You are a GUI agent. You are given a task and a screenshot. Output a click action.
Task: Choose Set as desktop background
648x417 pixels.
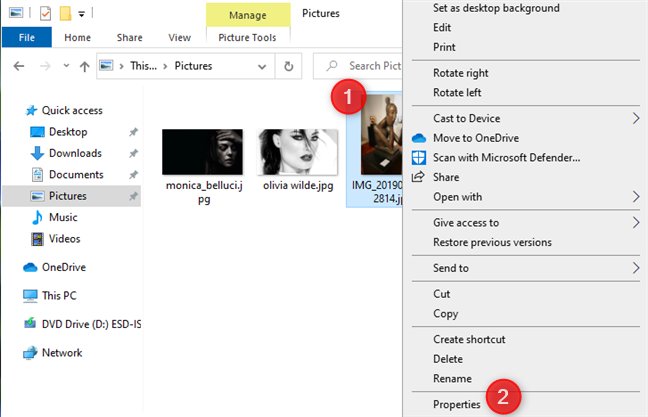pos(496,8)
